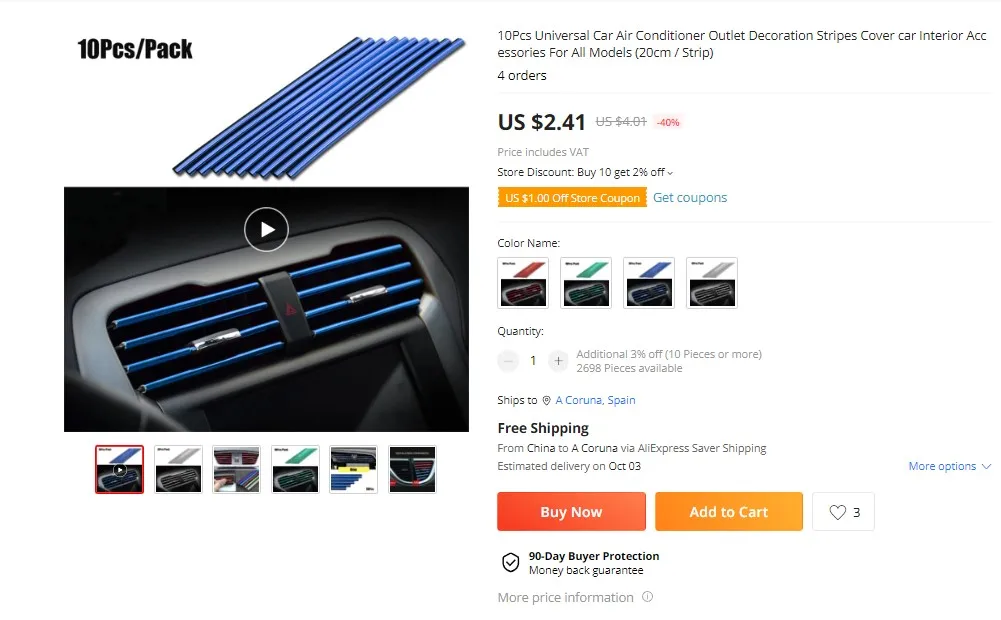The height and width of the screenshot is (620, 1001).
Task: Select the green color option
Action: coord(586,283)
